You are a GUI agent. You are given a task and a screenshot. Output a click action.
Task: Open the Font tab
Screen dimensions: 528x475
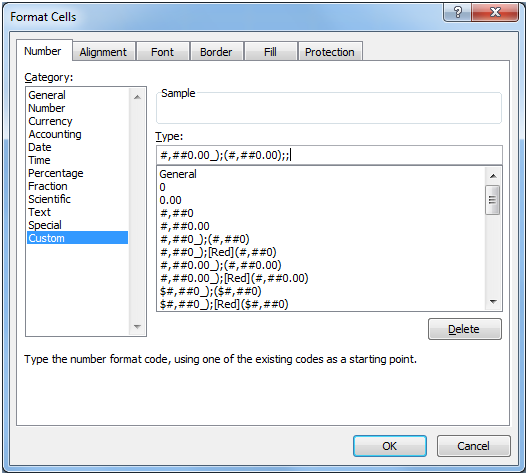click(x=163, y=52)
